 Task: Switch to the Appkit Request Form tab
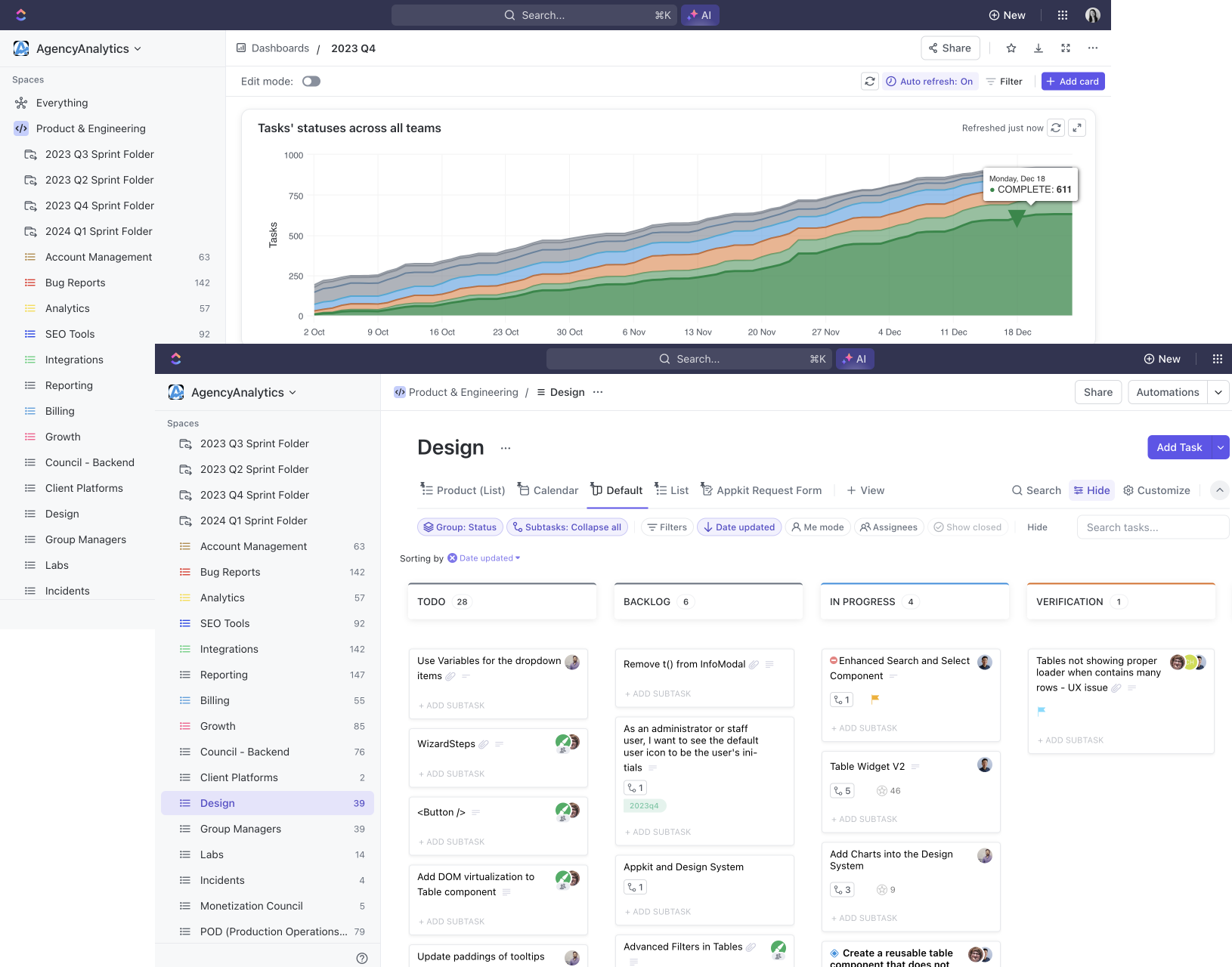[761, 490]
